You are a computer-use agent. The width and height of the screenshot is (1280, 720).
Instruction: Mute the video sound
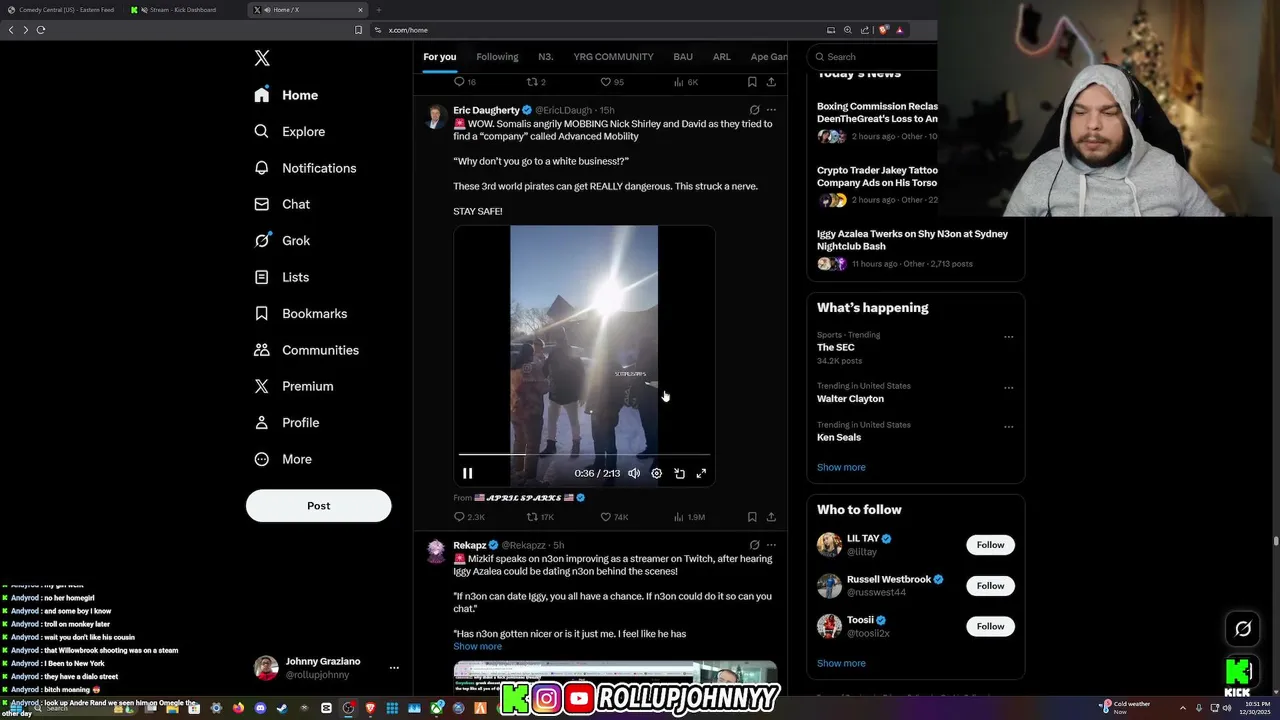click(634, 473)
